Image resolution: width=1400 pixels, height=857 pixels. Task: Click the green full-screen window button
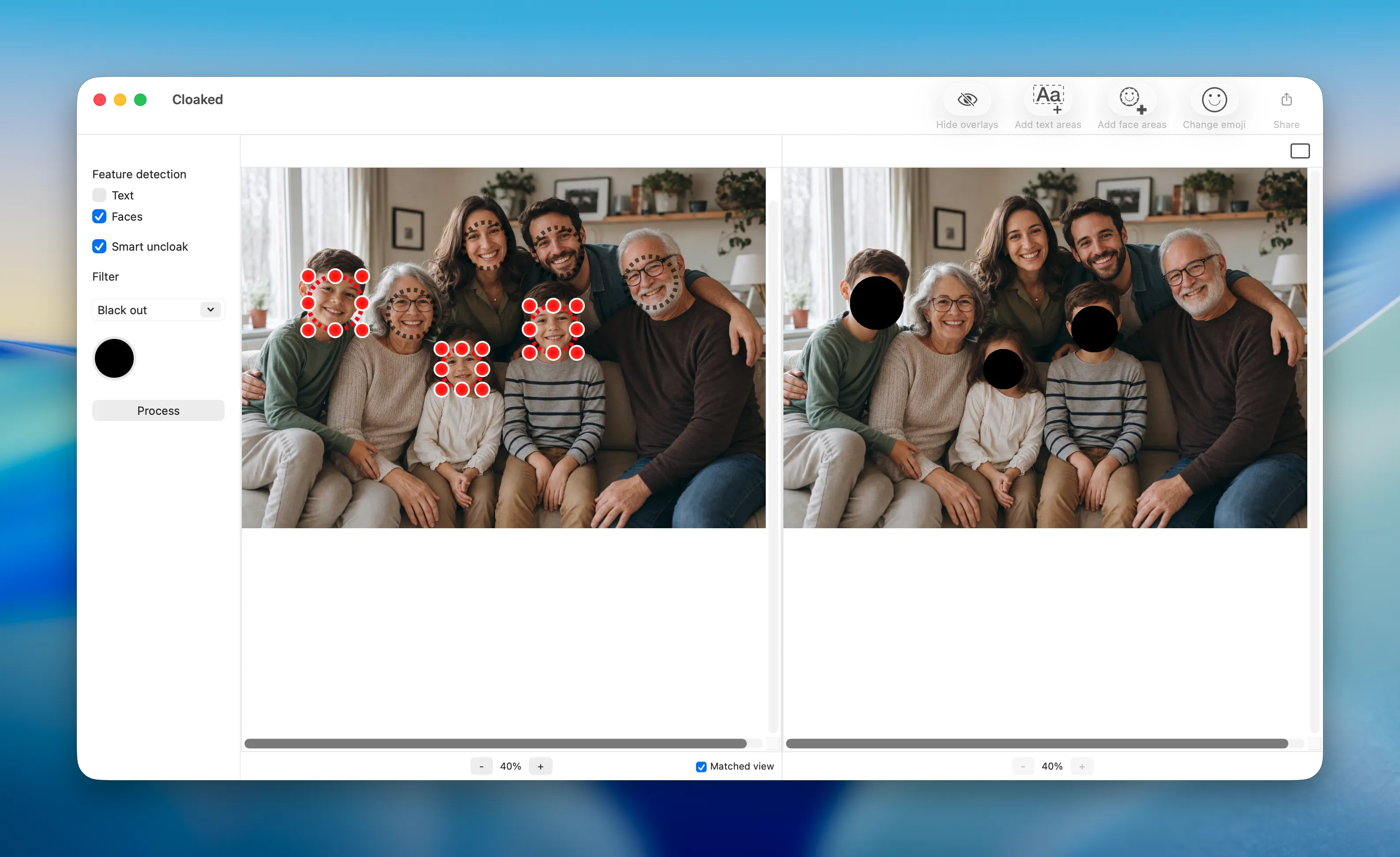(140, 100)
